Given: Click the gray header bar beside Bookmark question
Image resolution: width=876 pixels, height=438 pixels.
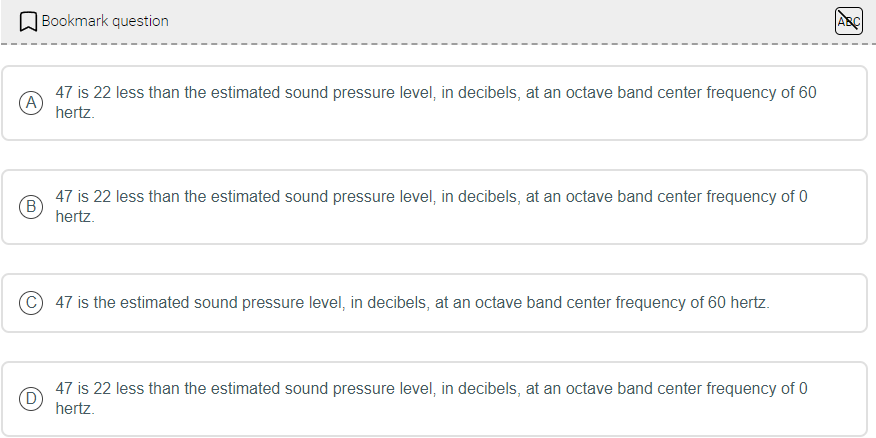Looking at the screenshot, I should pyautogui.click(x=500, y=21).
